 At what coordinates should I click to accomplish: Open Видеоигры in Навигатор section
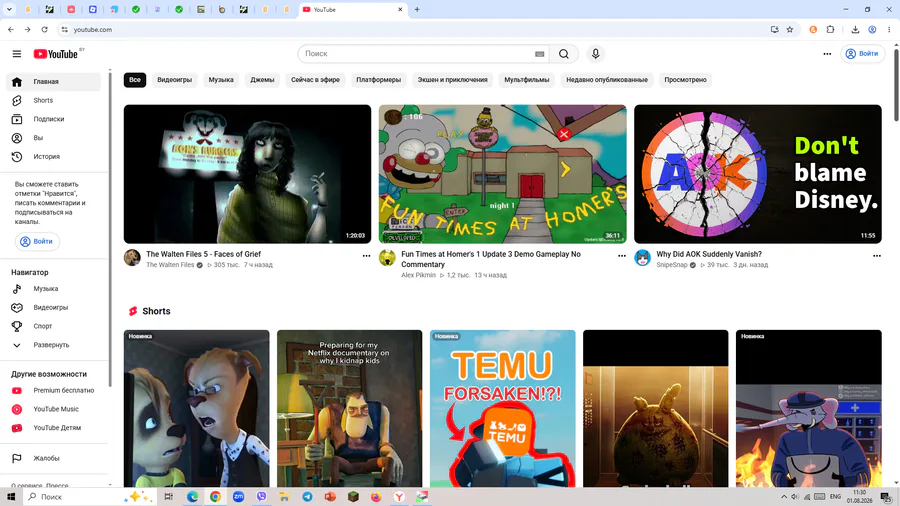pyautogui.click(x=53, y=308)
